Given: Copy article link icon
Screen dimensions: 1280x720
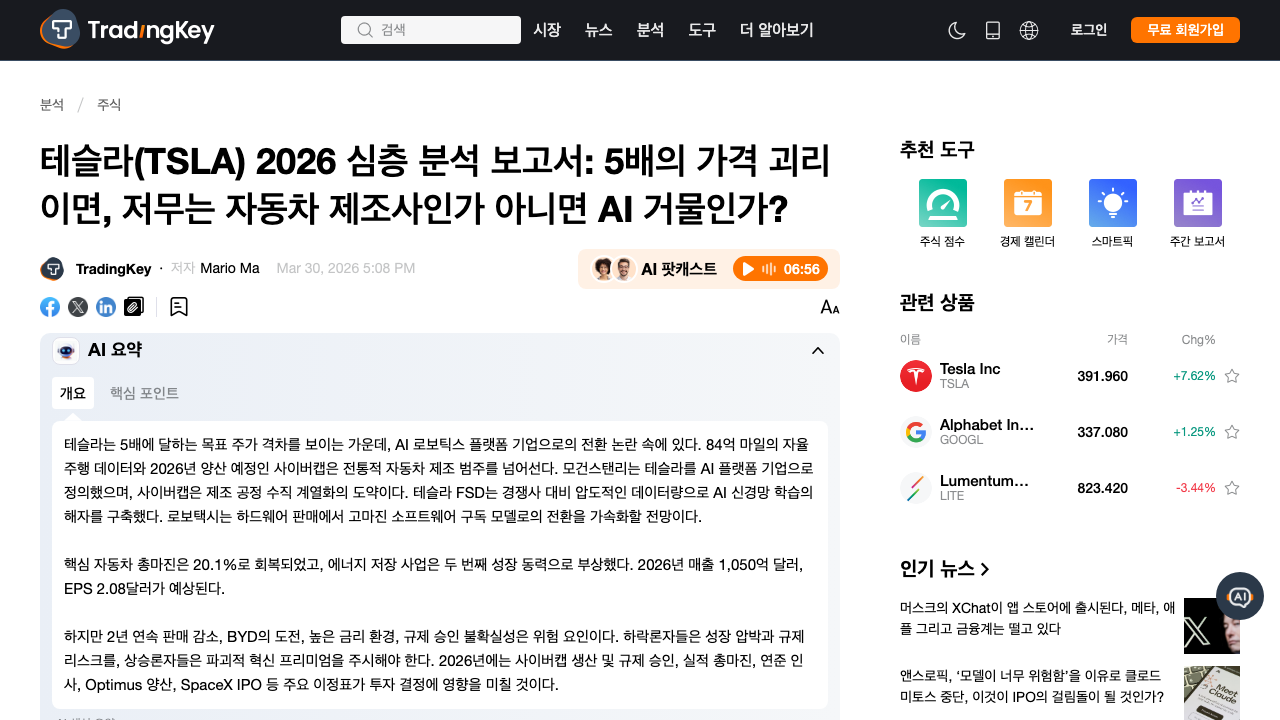Looking at the screenshot, I should tap(134, 307).
